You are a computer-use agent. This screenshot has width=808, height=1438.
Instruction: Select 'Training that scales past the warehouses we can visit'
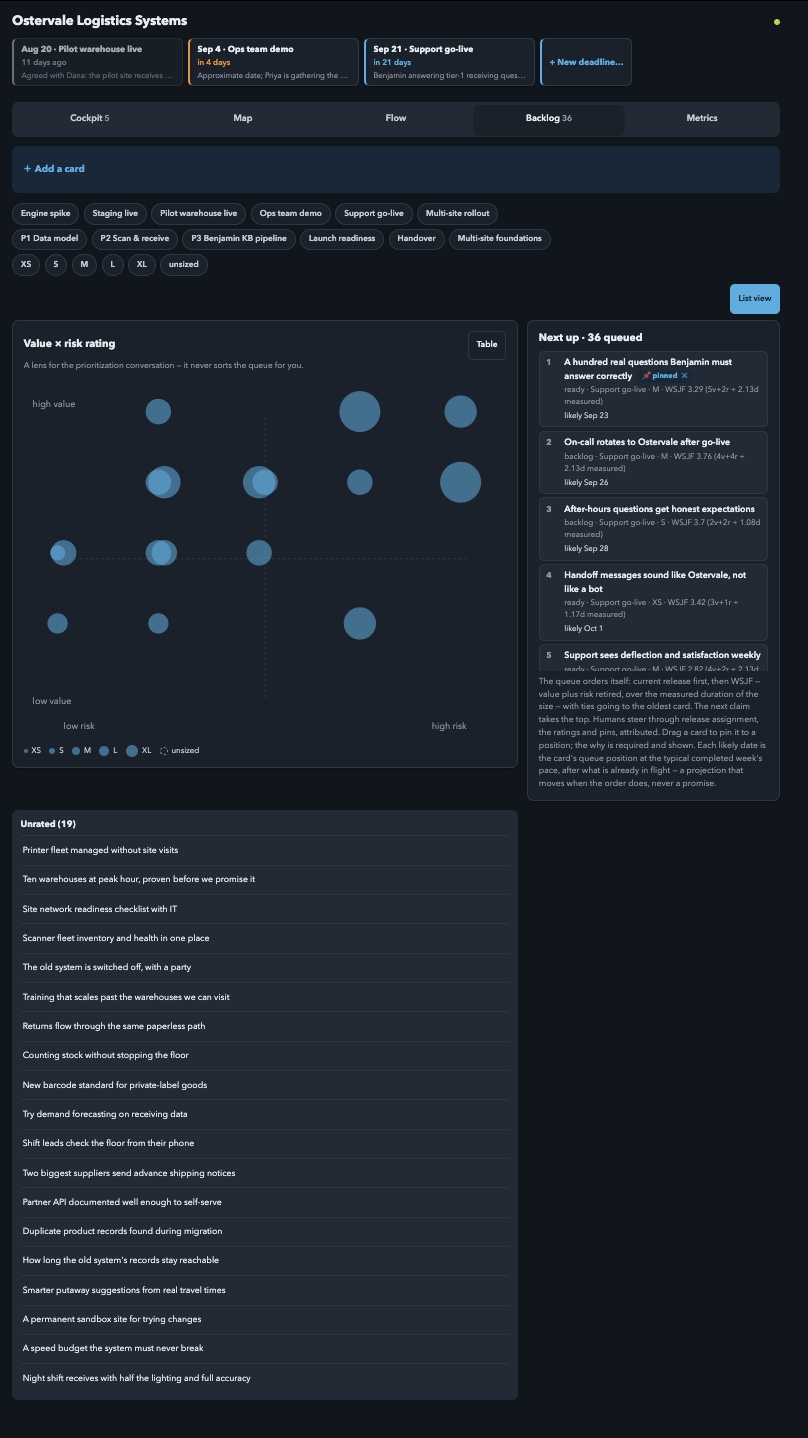[x=265, y=997]
